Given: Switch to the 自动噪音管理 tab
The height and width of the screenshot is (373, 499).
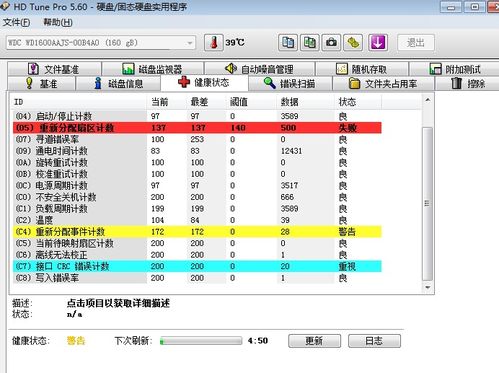Looking at the screenshot, I should (x=260, y=69).
